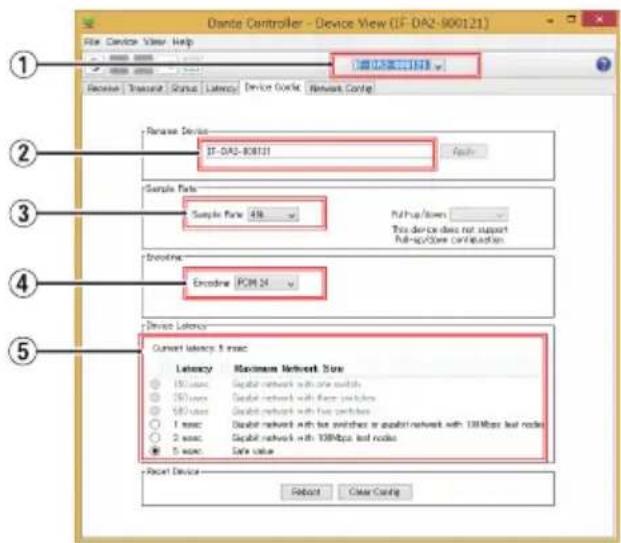Switch to the Latency tab
621x543 pixels.
tap(221, 88)
